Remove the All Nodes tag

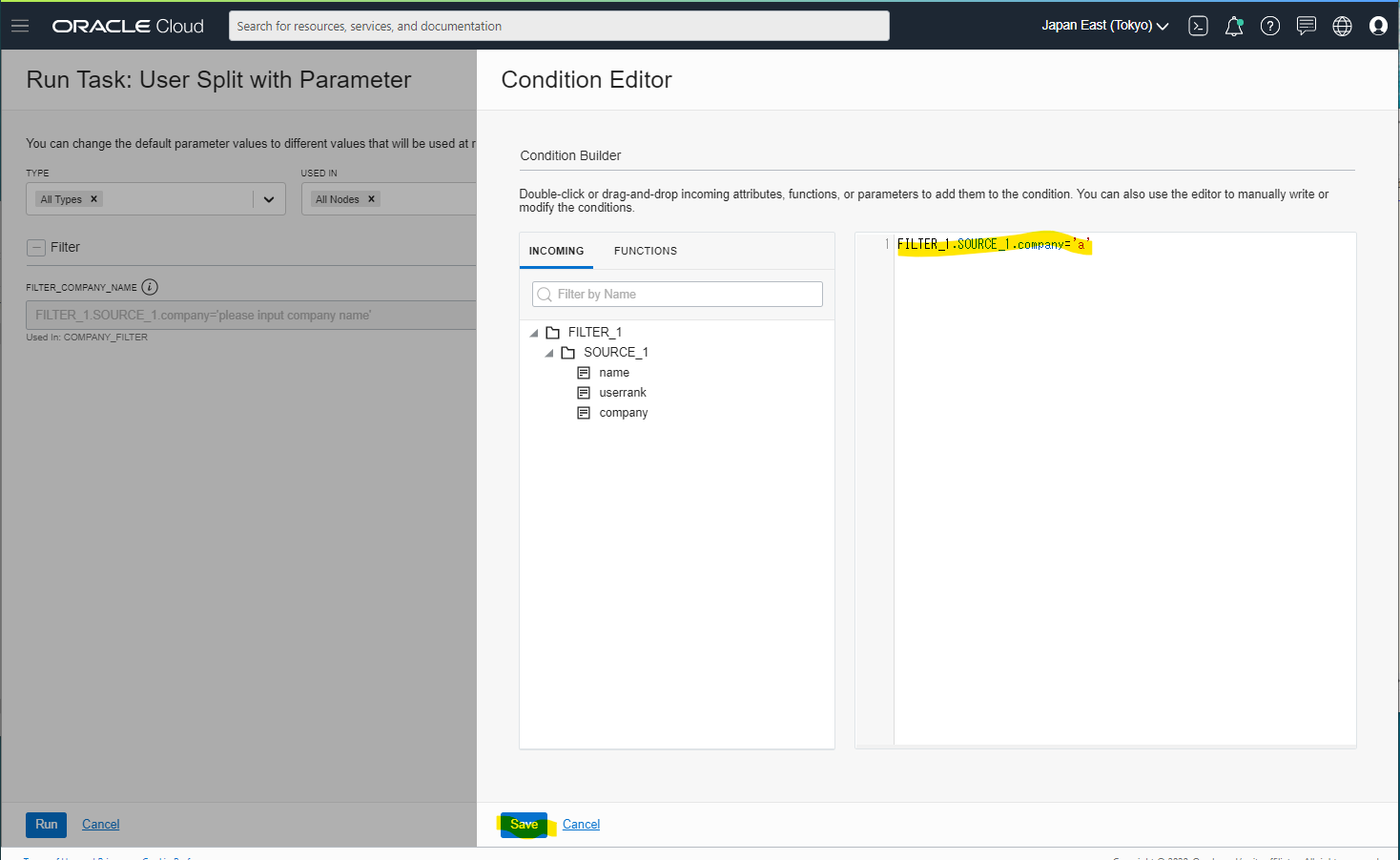click(371, 199)
